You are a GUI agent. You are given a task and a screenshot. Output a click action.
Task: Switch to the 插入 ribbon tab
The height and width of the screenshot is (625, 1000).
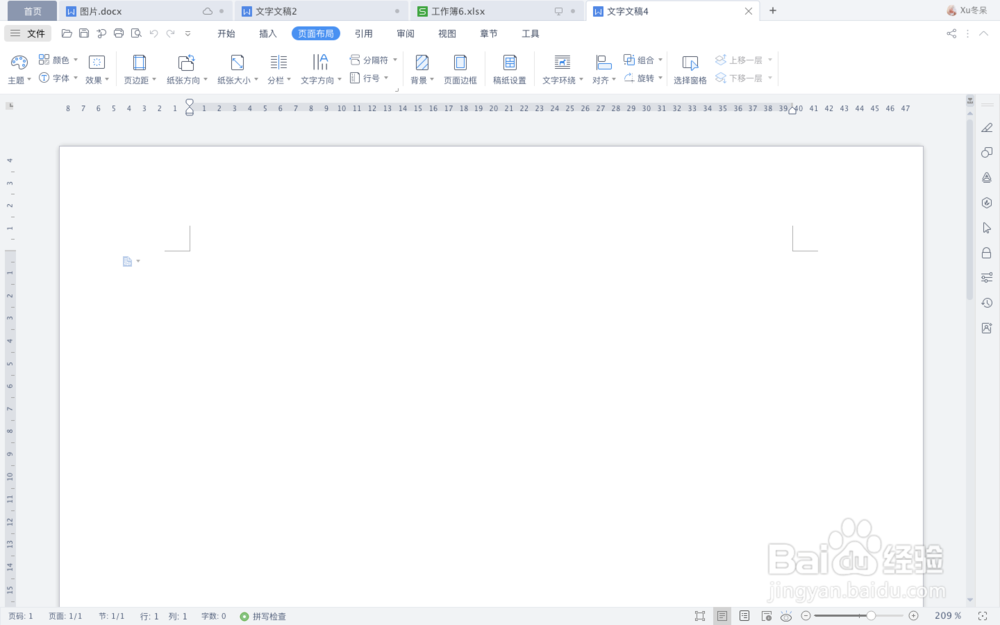[268, 33]
